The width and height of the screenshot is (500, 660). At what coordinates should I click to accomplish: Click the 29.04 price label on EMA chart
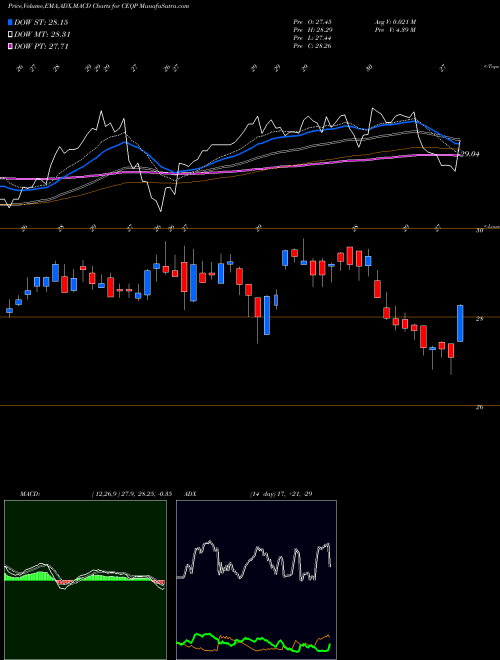470,154
